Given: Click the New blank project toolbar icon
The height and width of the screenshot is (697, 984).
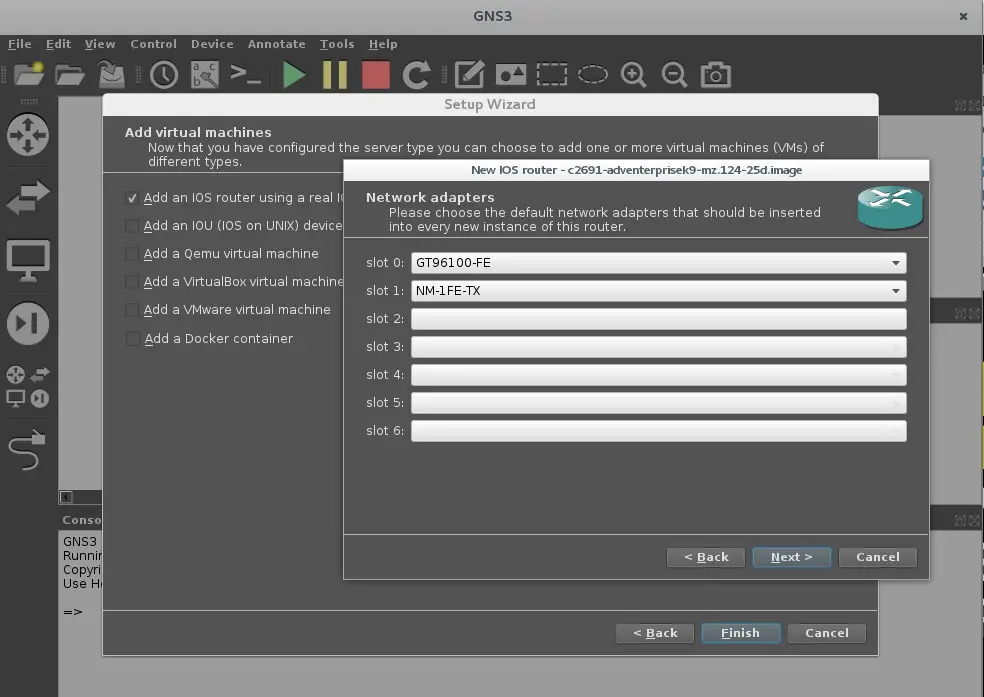Looking at the screenshot, I should click(29, 74).
